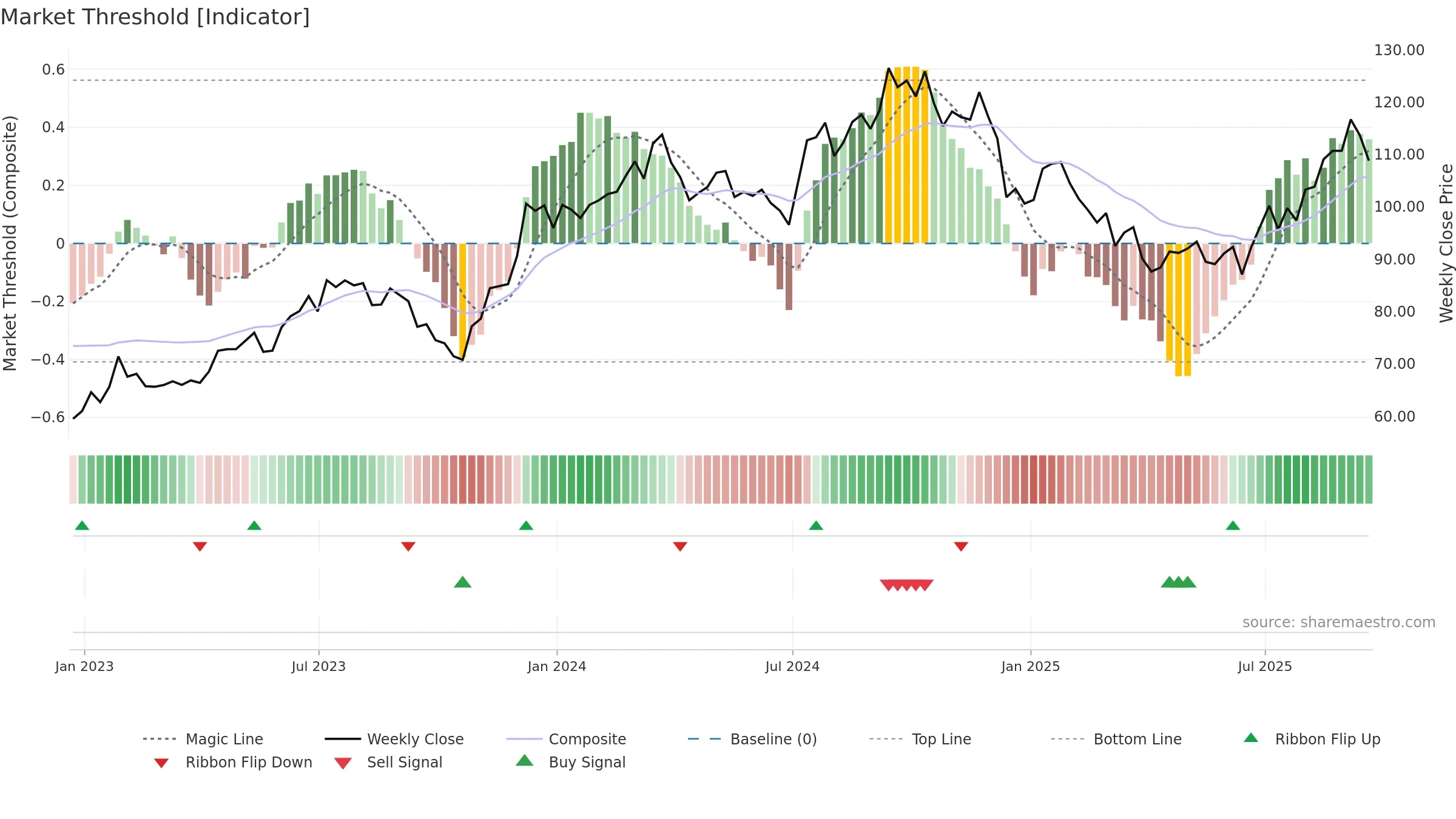
Task: Click the −0.6 left axis tick label
Action: [x=48, y=417]
